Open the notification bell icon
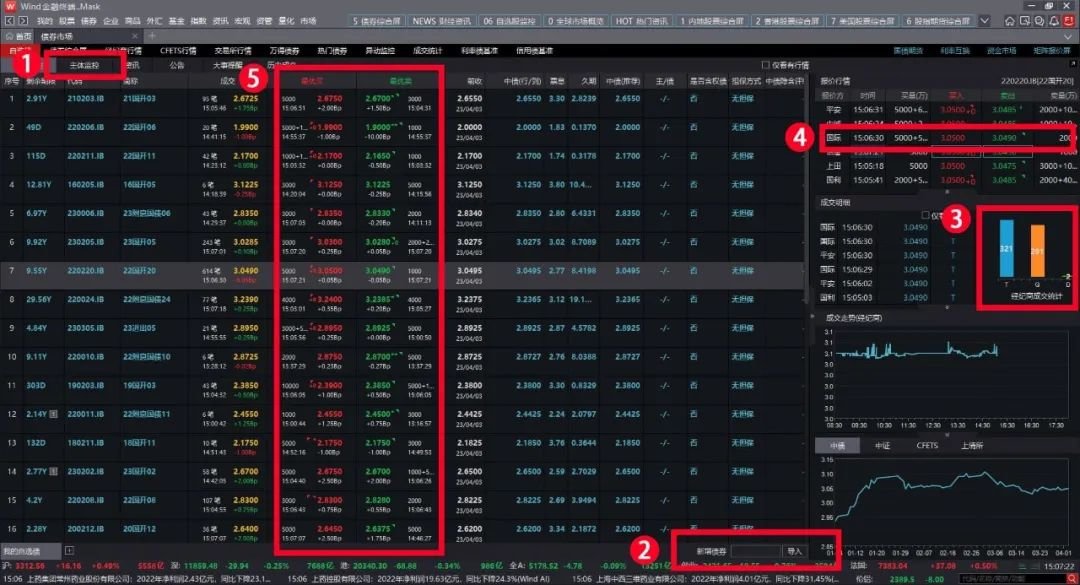Image resolution: width=1080 pixels, height=585 pixels. click(1054, 21)
